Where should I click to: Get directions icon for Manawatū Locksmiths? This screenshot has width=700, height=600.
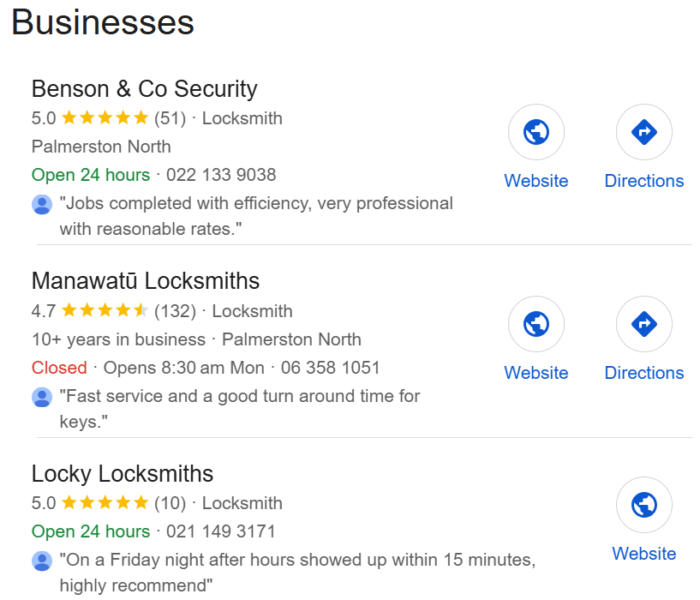(x=644, y=324)
